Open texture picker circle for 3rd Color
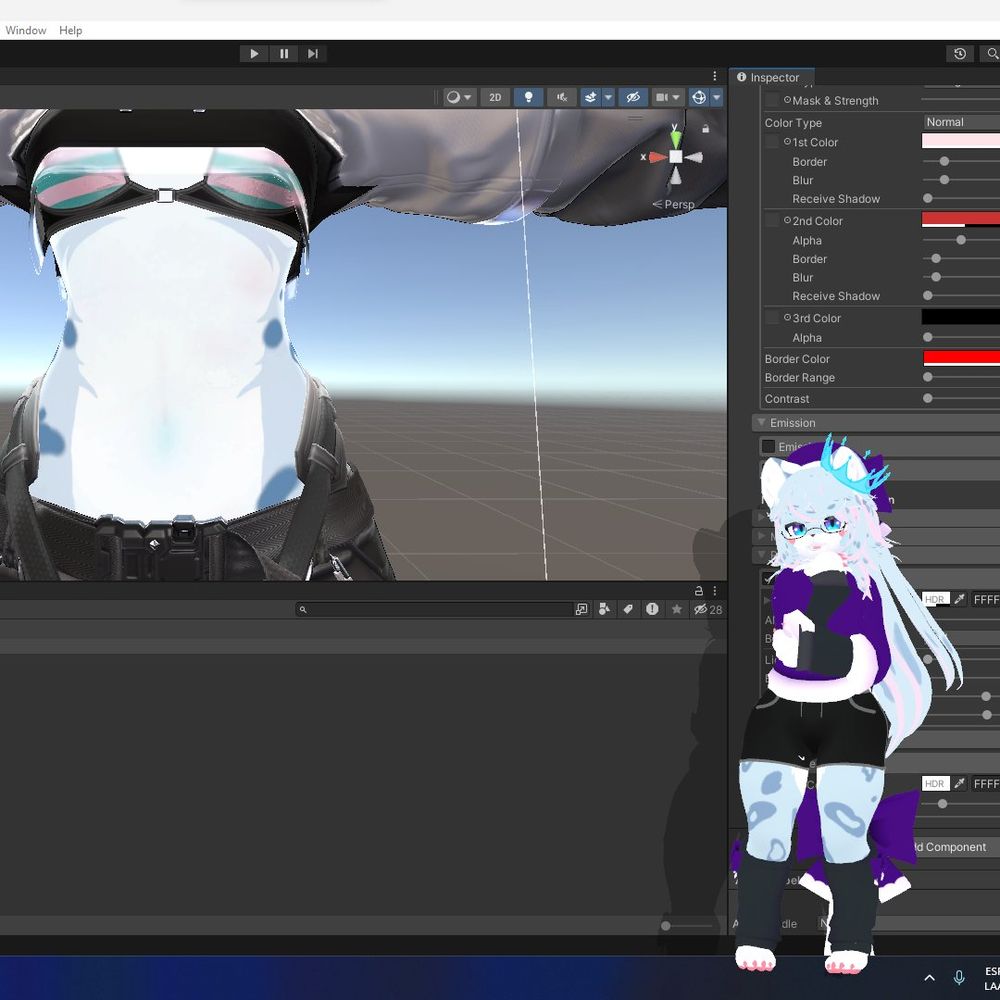1000x1000 pixels. (x=787, y=317)
